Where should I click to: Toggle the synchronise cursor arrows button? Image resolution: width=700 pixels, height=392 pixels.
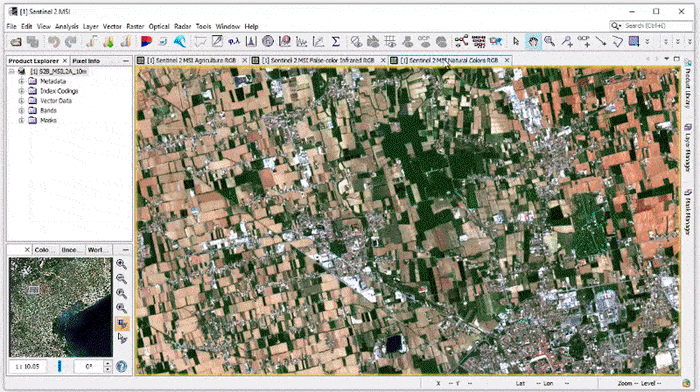[x=122, y=338]
